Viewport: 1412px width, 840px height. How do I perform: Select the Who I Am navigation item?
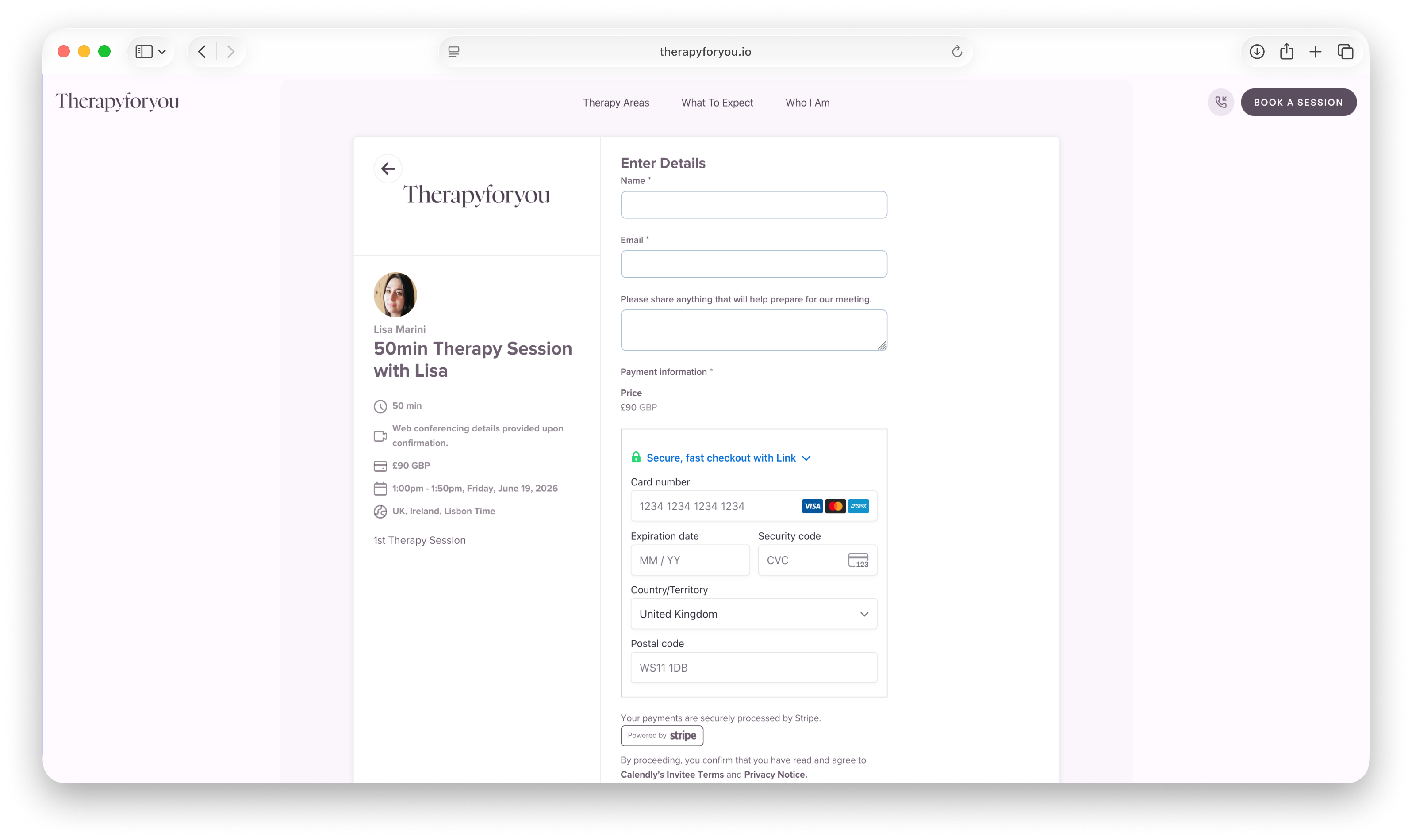tap(806, 103)
